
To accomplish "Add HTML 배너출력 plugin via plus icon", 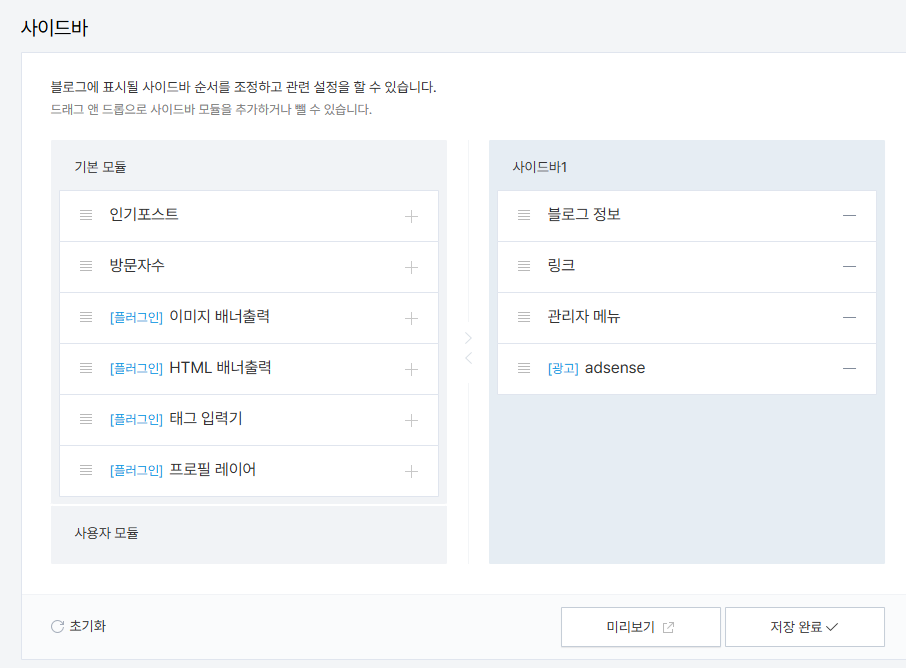I will tap(411, 368).
